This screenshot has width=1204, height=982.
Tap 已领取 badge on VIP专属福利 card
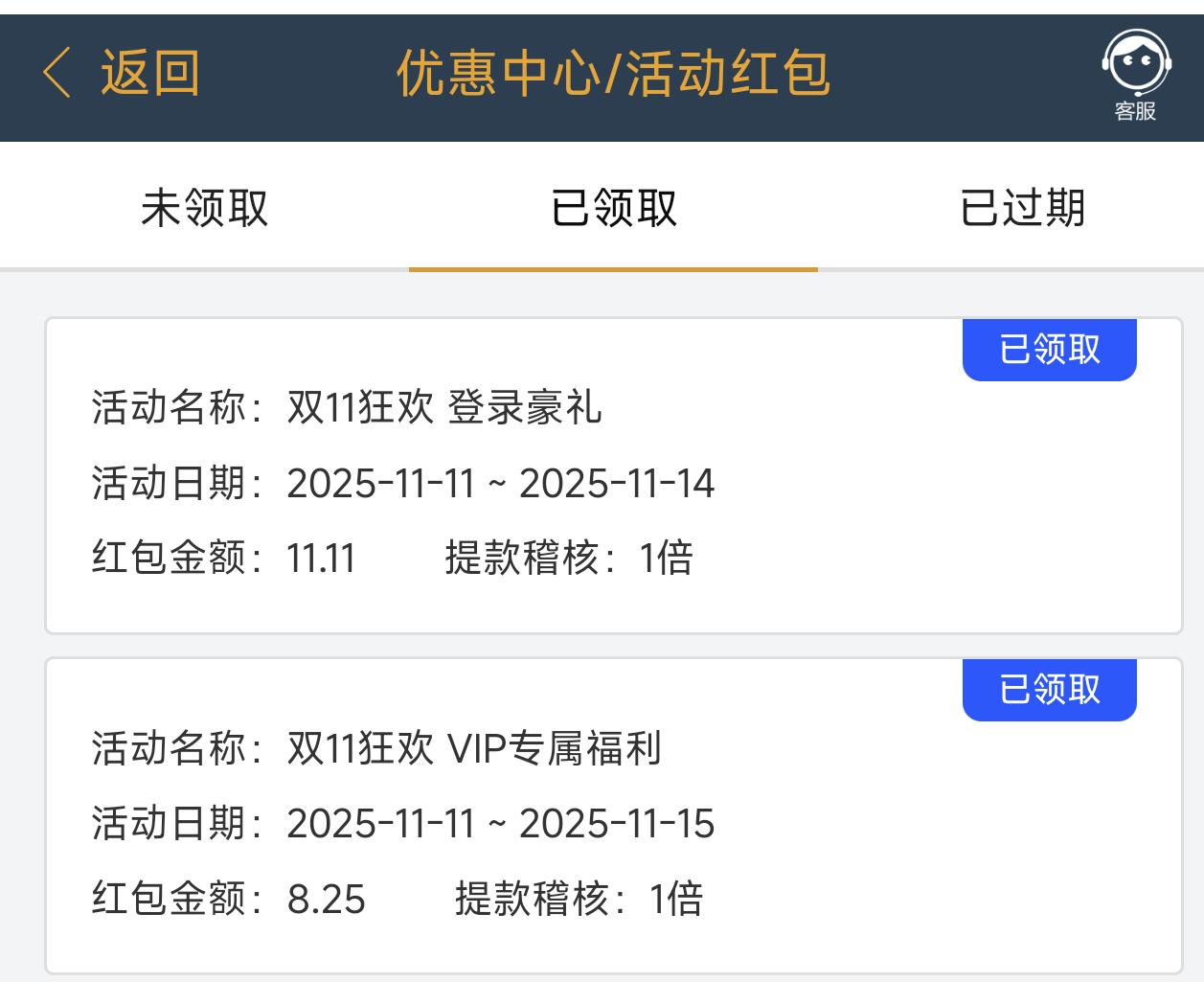[x=1050, y=690]
